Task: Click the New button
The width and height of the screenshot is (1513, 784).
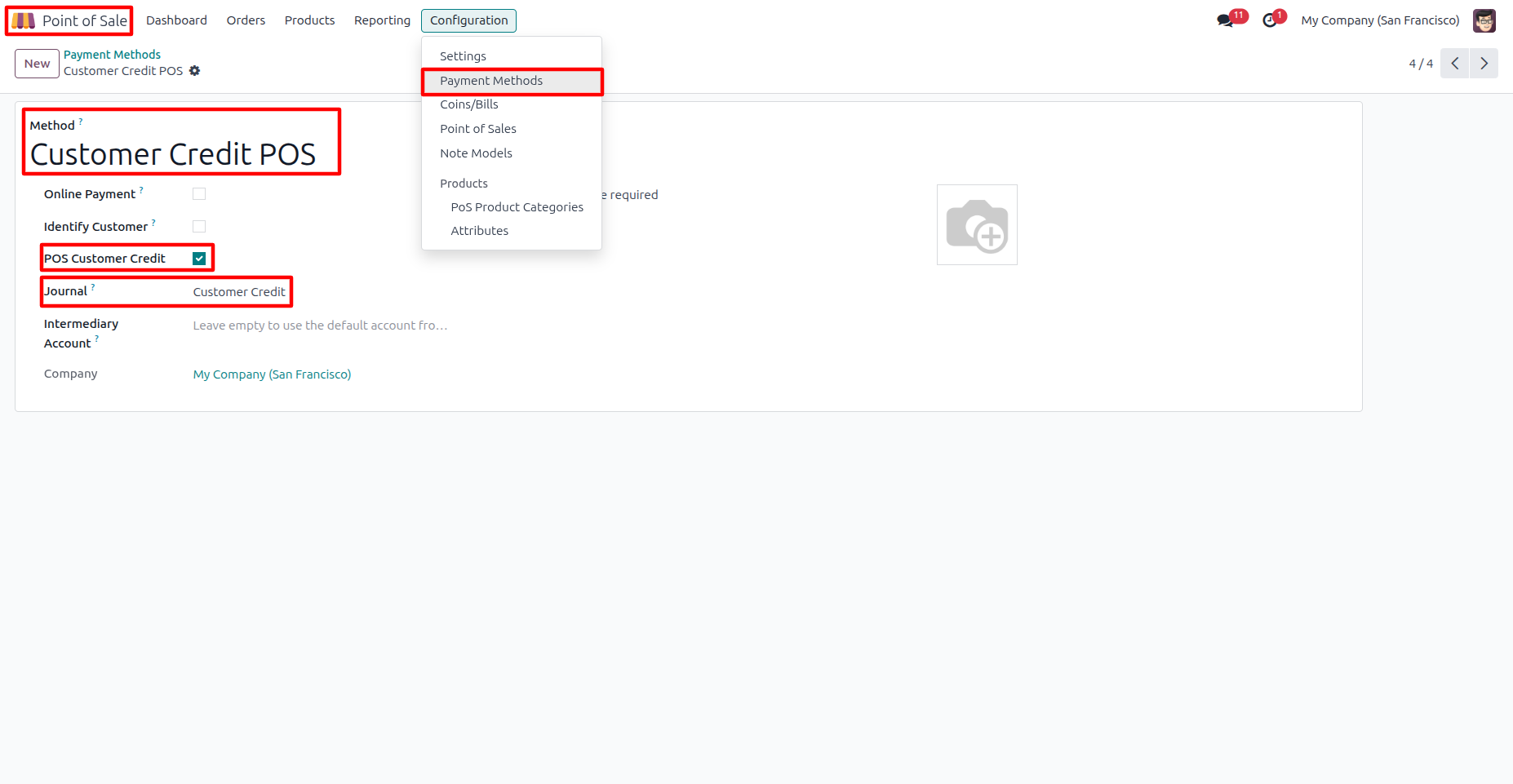Action: click(37, 64)
